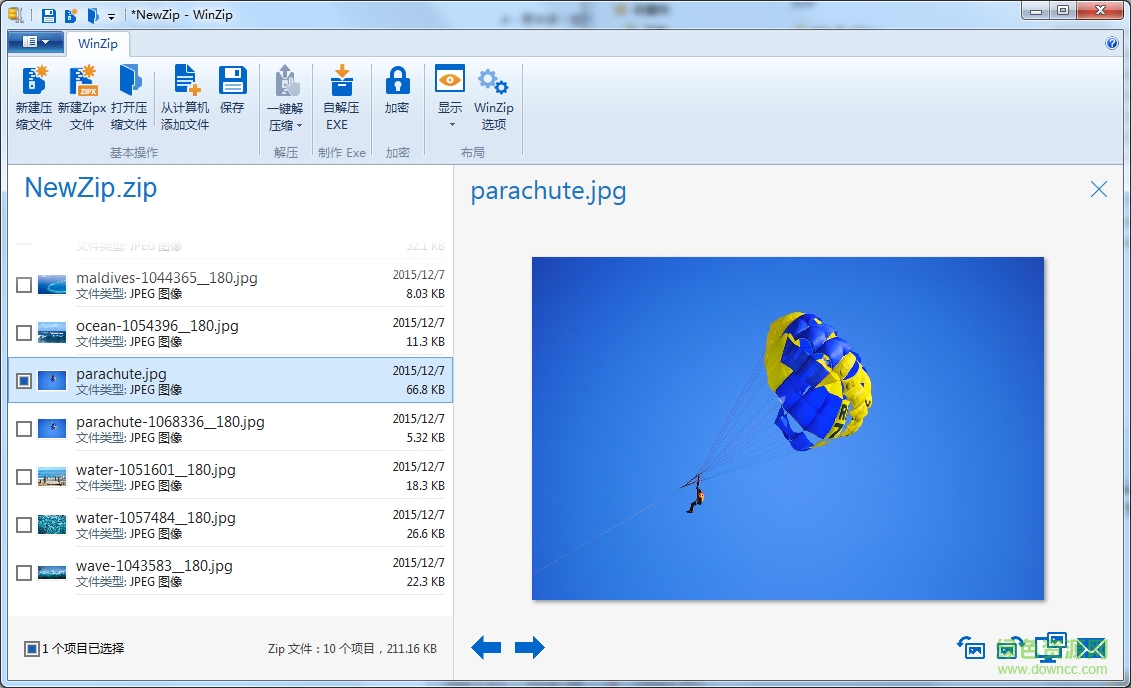Close the parachute.jpg preview pane

(1098, 189)
